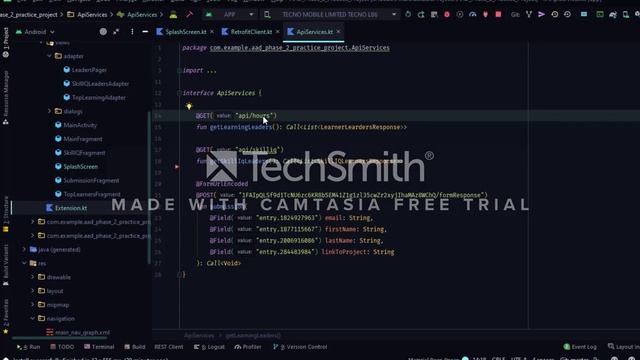640x360 pixels.
Task: Click the red Debug app icon
Action: click(447, 15)
